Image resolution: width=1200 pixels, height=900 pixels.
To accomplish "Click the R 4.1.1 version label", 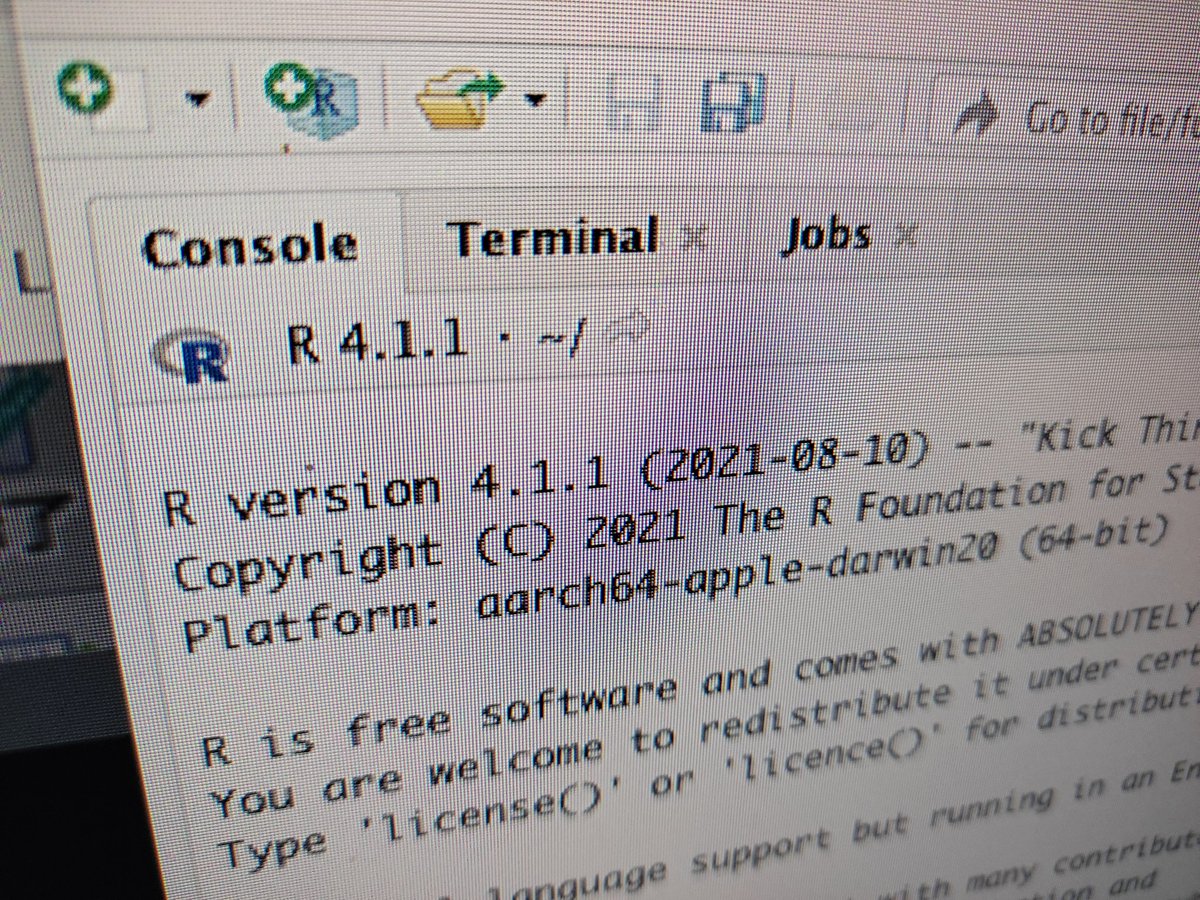I will click(377, 342).
